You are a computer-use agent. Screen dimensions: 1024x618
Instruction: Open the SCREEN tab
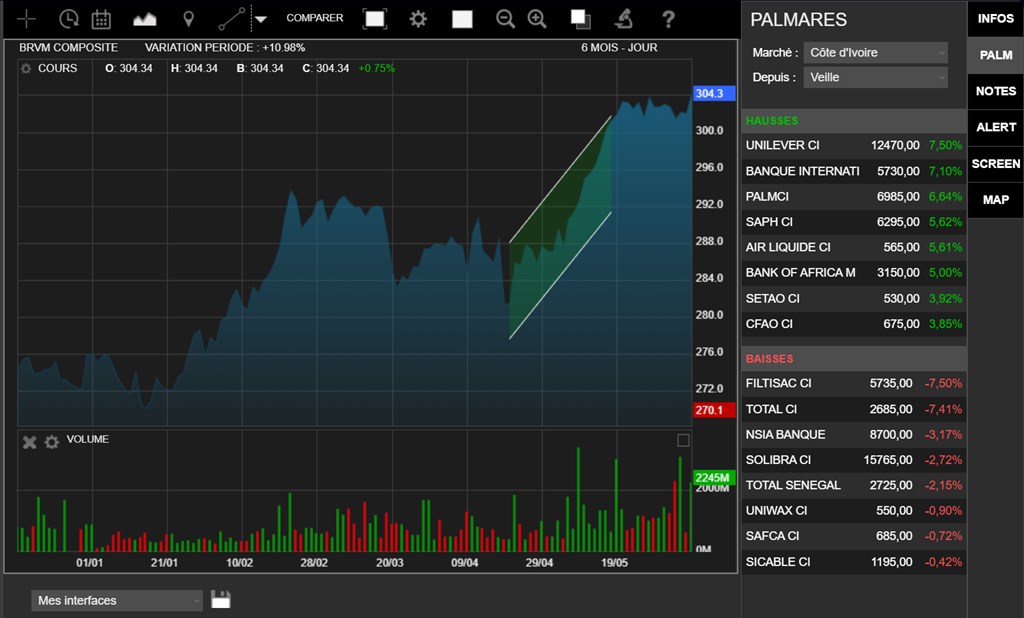click(995, 164)
